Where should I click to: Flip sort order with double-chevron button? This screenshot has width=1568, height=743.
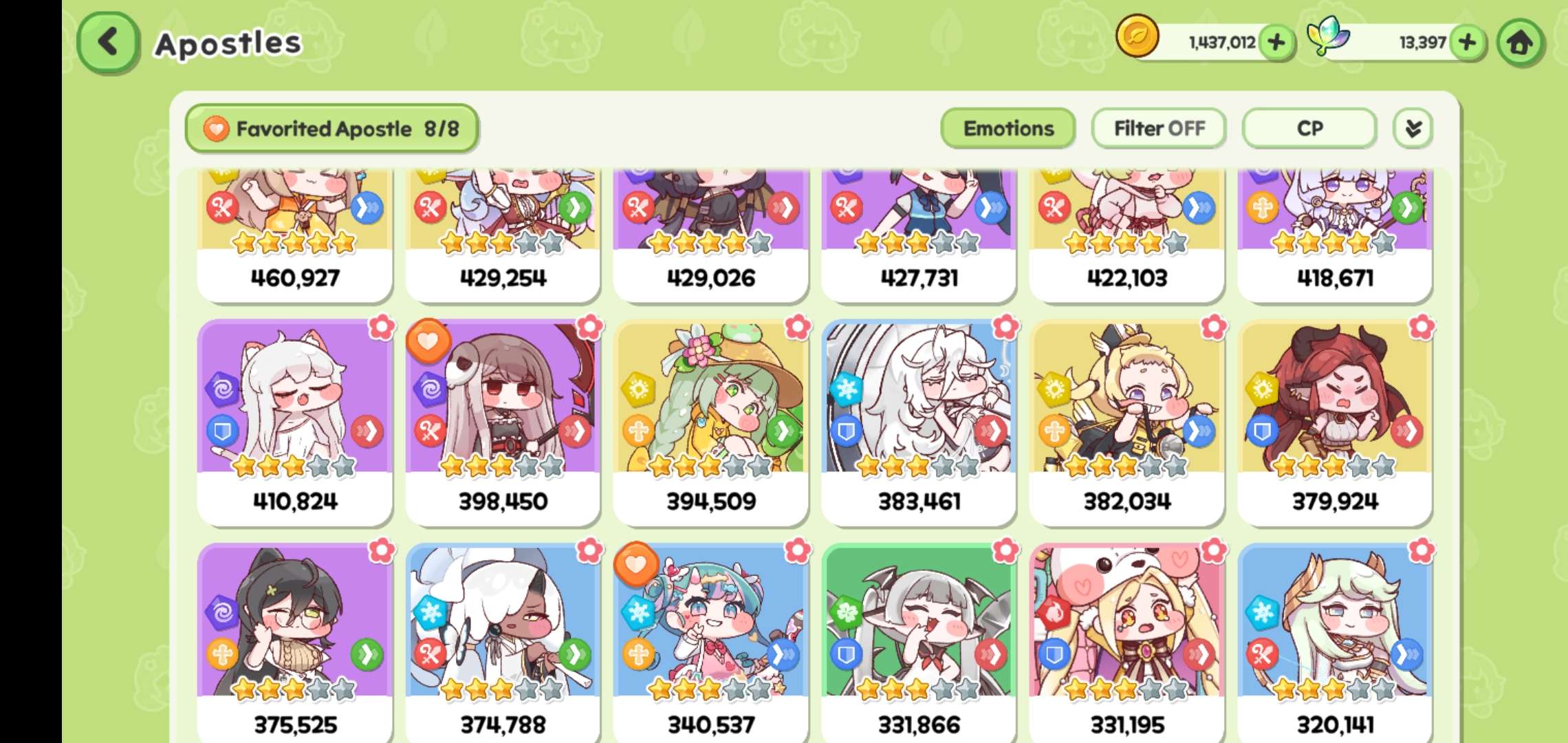pyautogui.click(x=1413, y=129)
